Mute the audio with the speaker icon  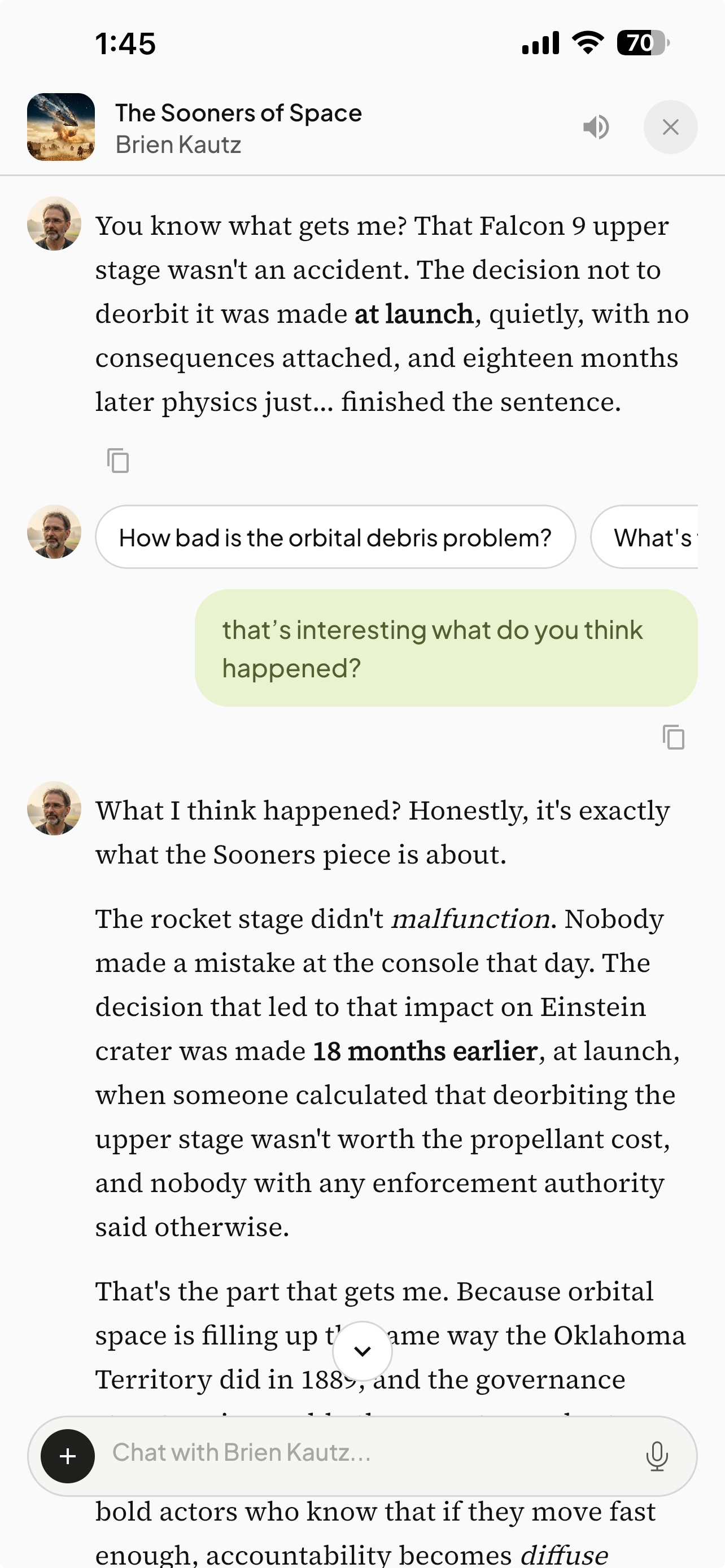pos(596,126)
